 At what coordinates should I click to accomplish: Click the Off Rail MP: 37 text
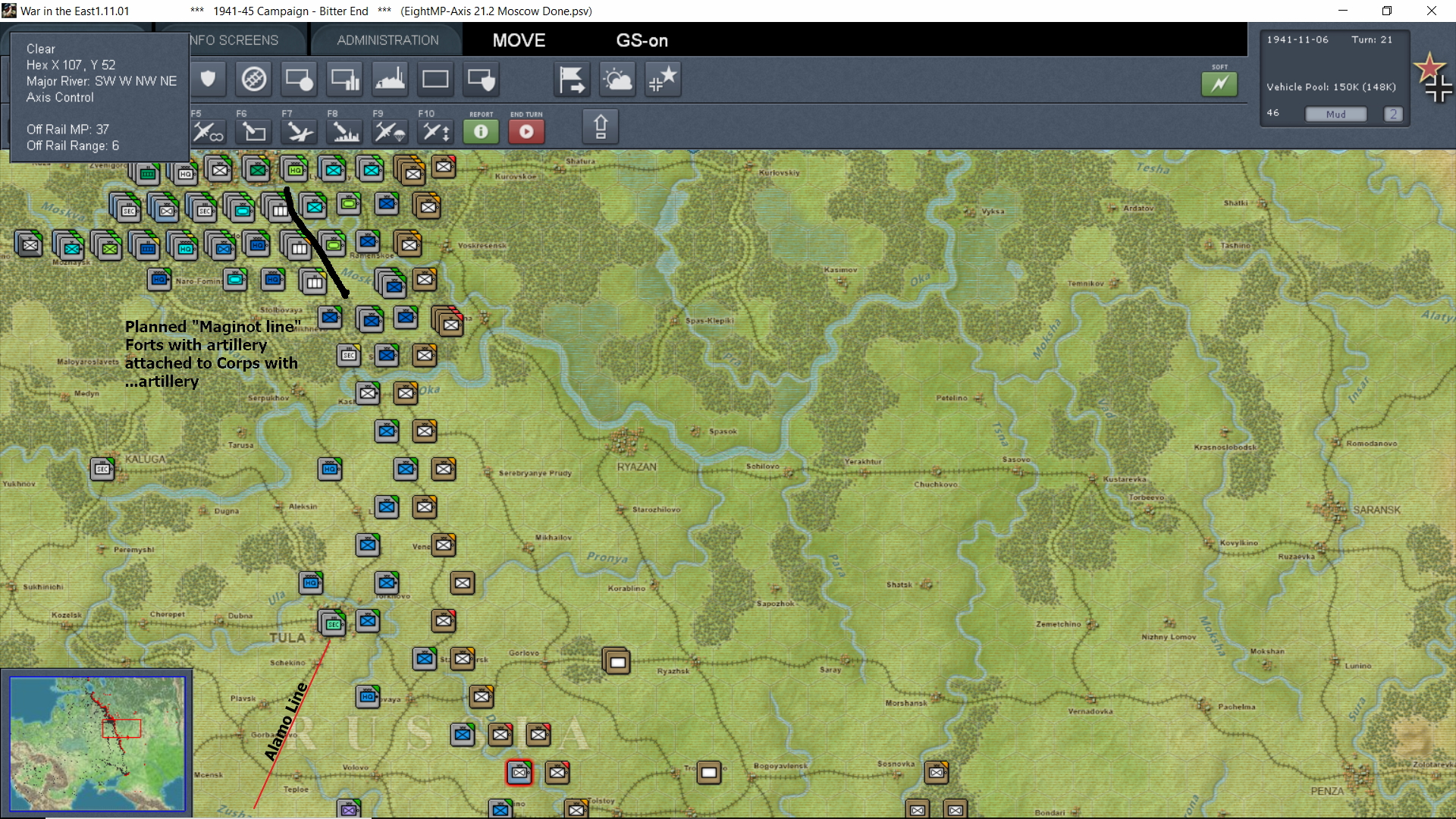(67, 130)
